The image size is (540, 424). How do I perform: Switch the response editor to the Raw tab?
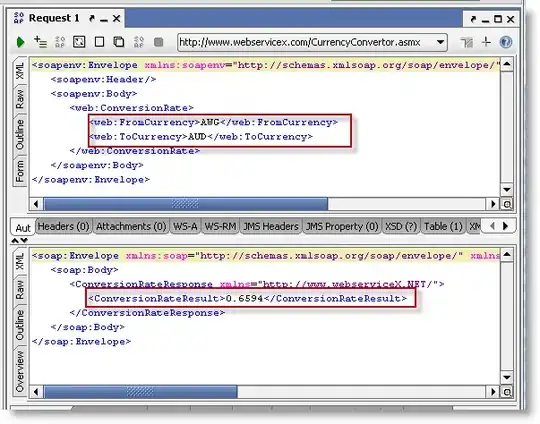(20, 290)
